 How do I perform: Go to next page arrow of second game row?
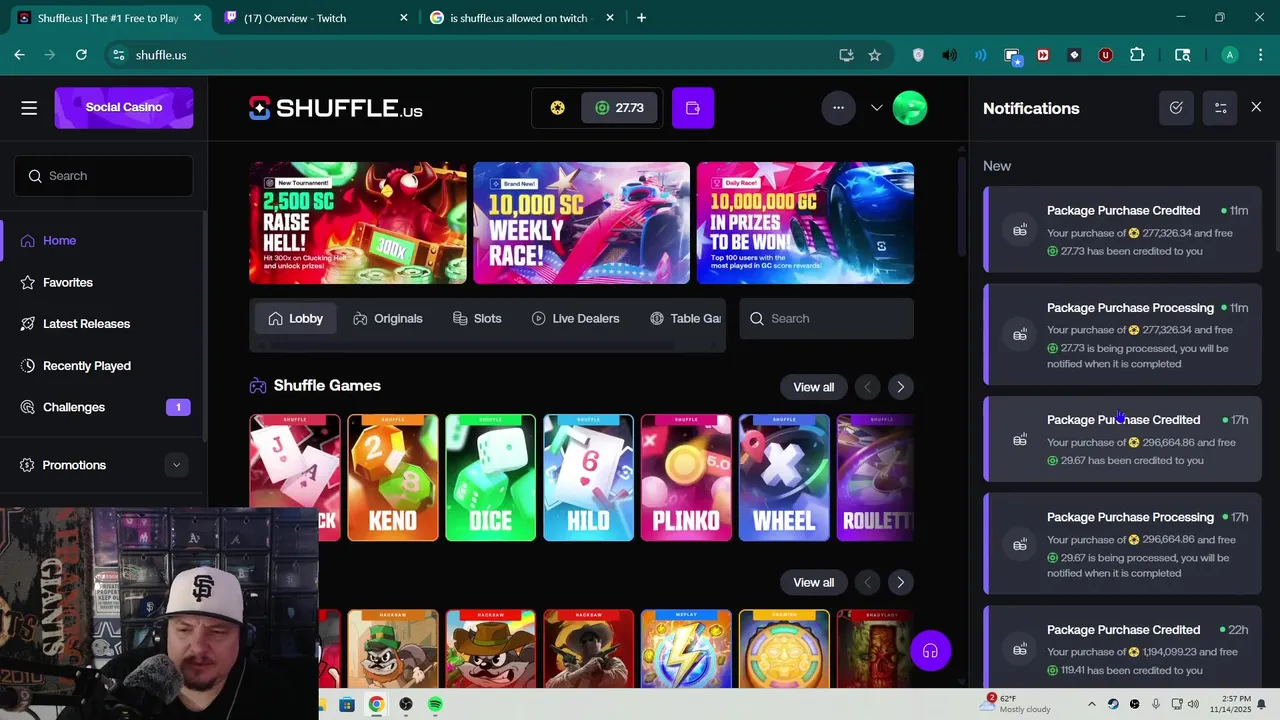click(900, 582)
